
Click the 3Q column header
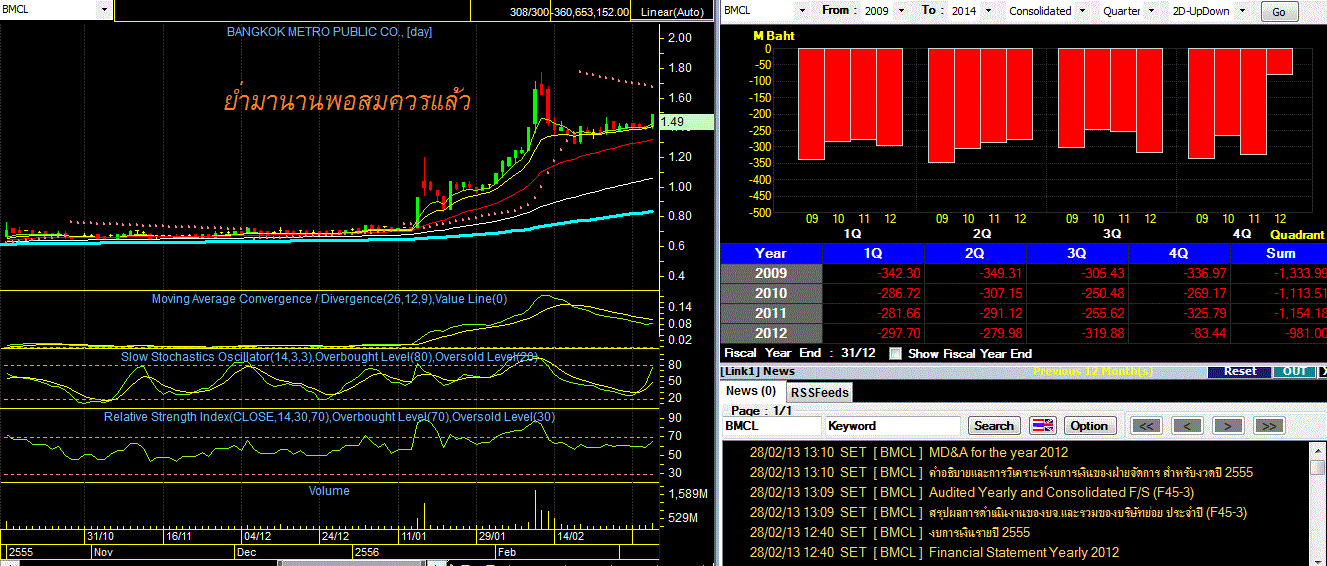tap(1077, 254)
